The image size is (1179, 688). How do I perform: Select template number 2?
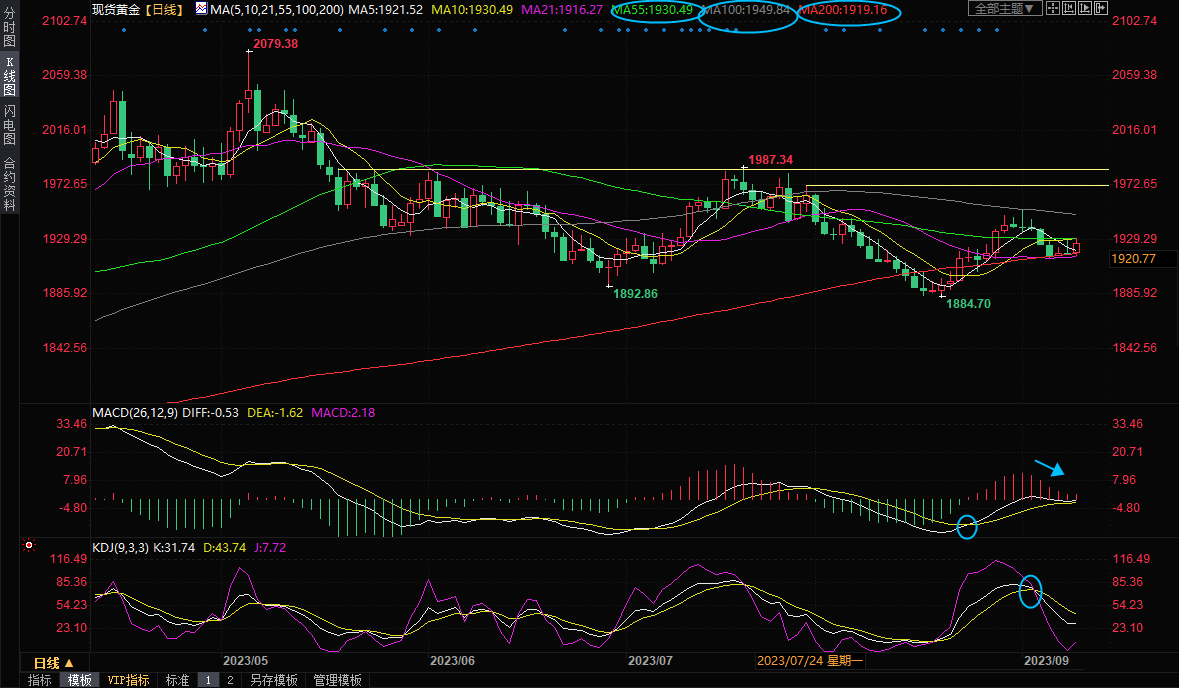pyautogui.click(x=230, y=680)
